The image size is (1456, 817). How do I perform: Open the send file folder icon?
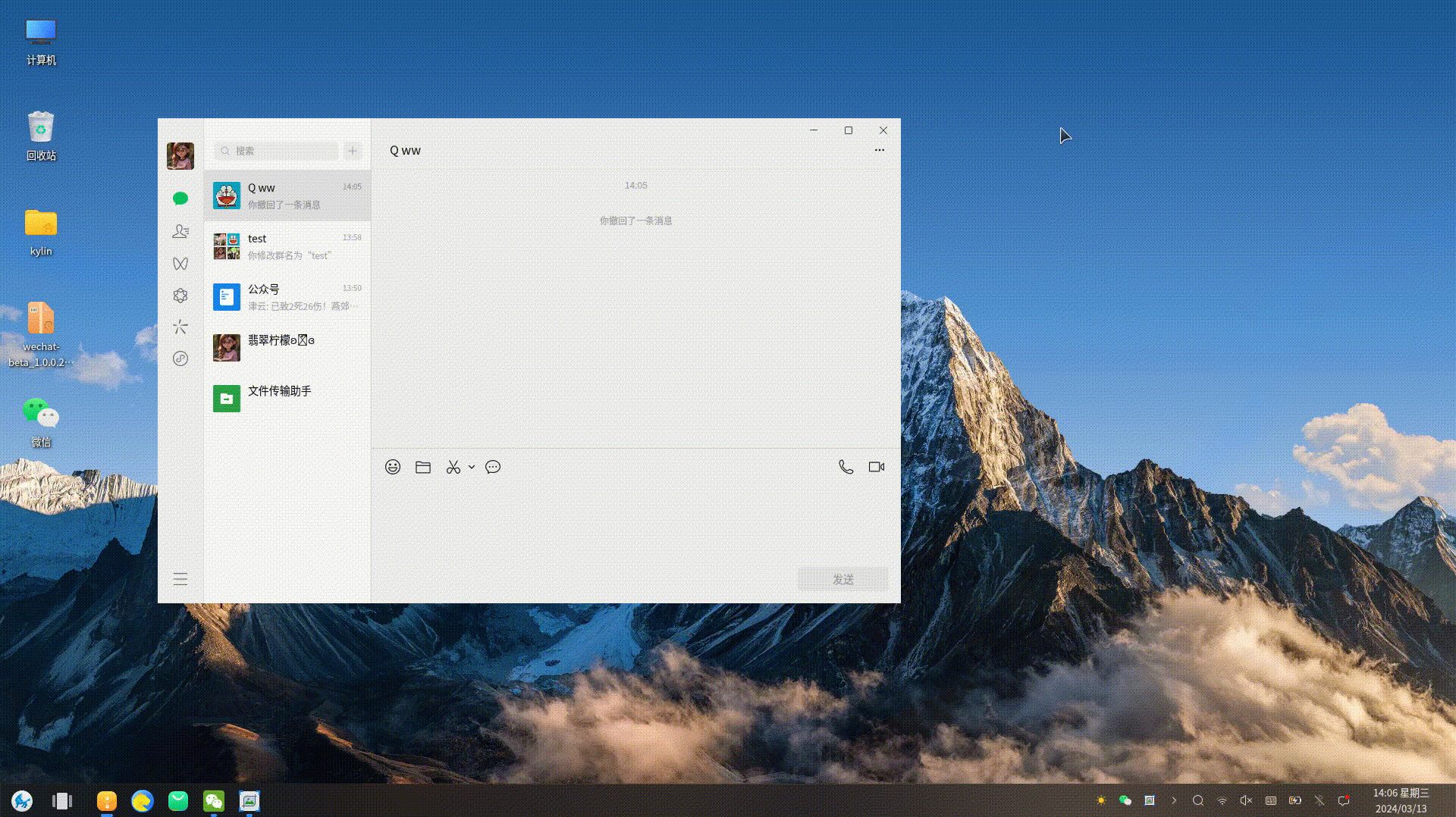[x=423, y=467]
